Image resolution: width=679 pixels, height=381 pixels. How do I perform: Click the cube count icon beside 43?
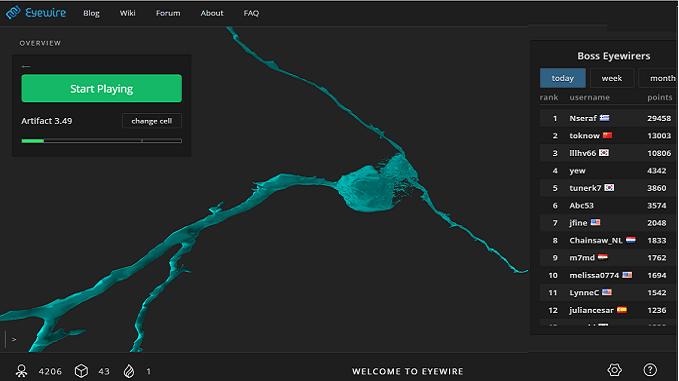point(81,371)
